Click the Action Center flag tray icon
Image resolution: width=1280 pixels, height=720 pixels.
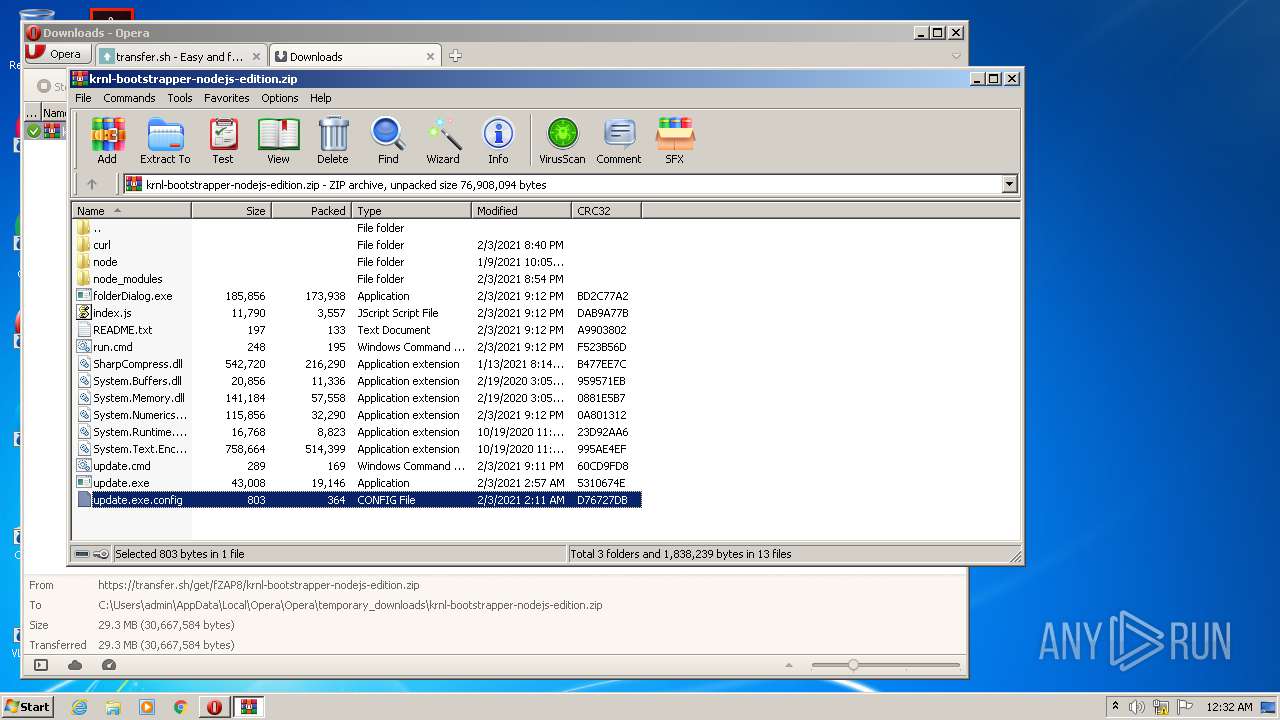pos(1184,707)
